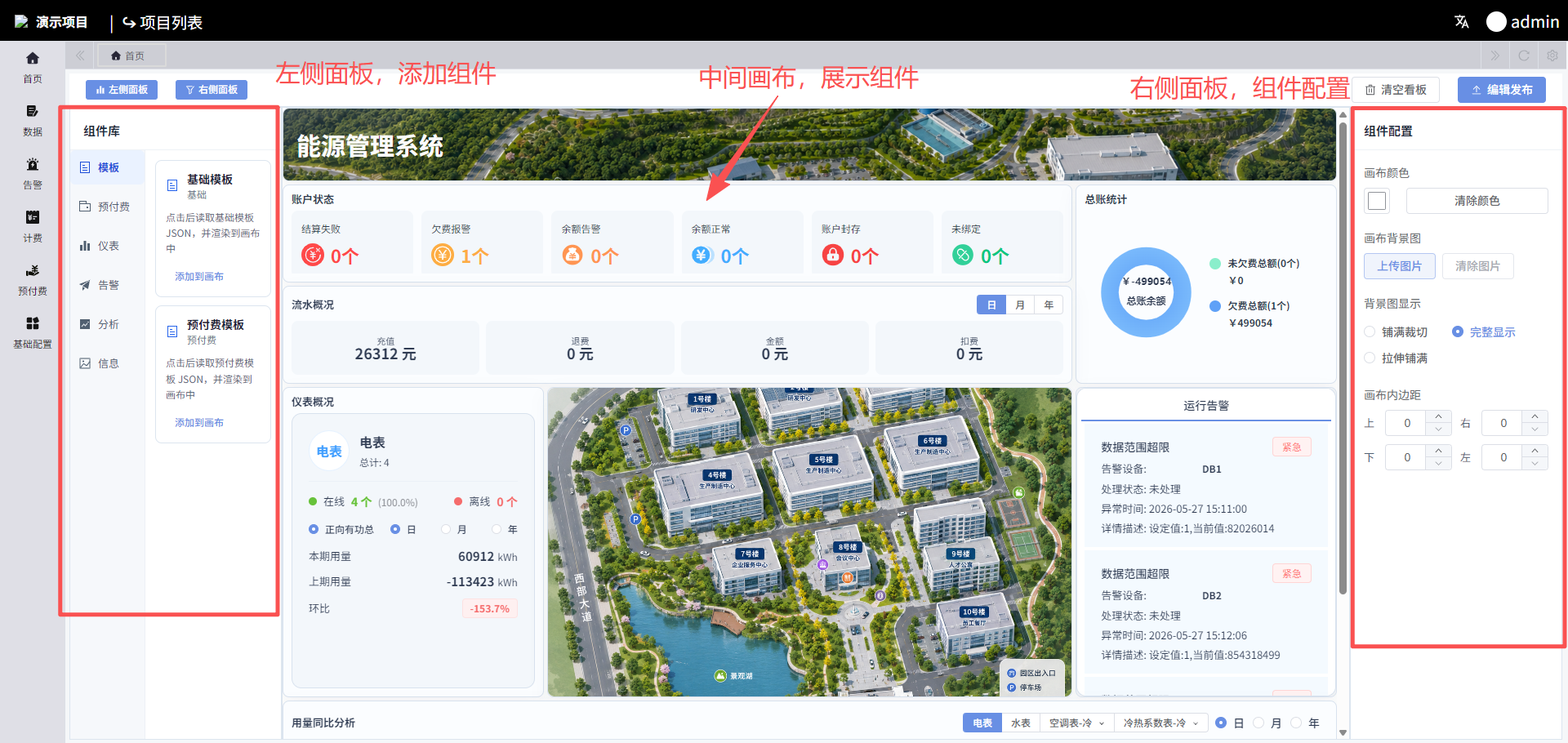Open the 冷热系数表-冷 dropdown

(x=1160, y=723)
